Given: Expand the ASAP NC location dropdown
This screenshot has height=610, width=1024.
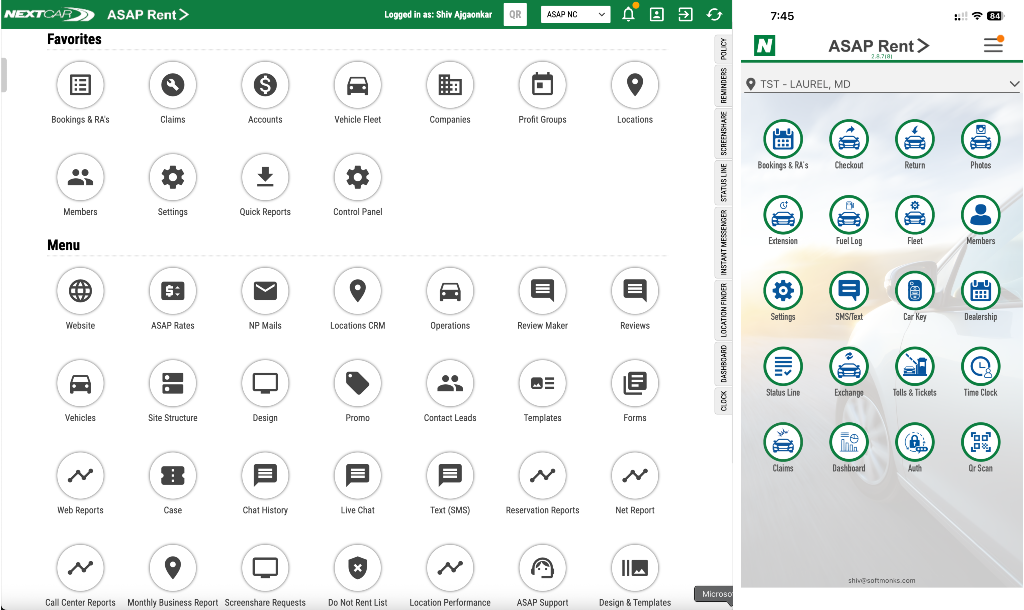Looking at the screenshot, I should tap(576, 15).
